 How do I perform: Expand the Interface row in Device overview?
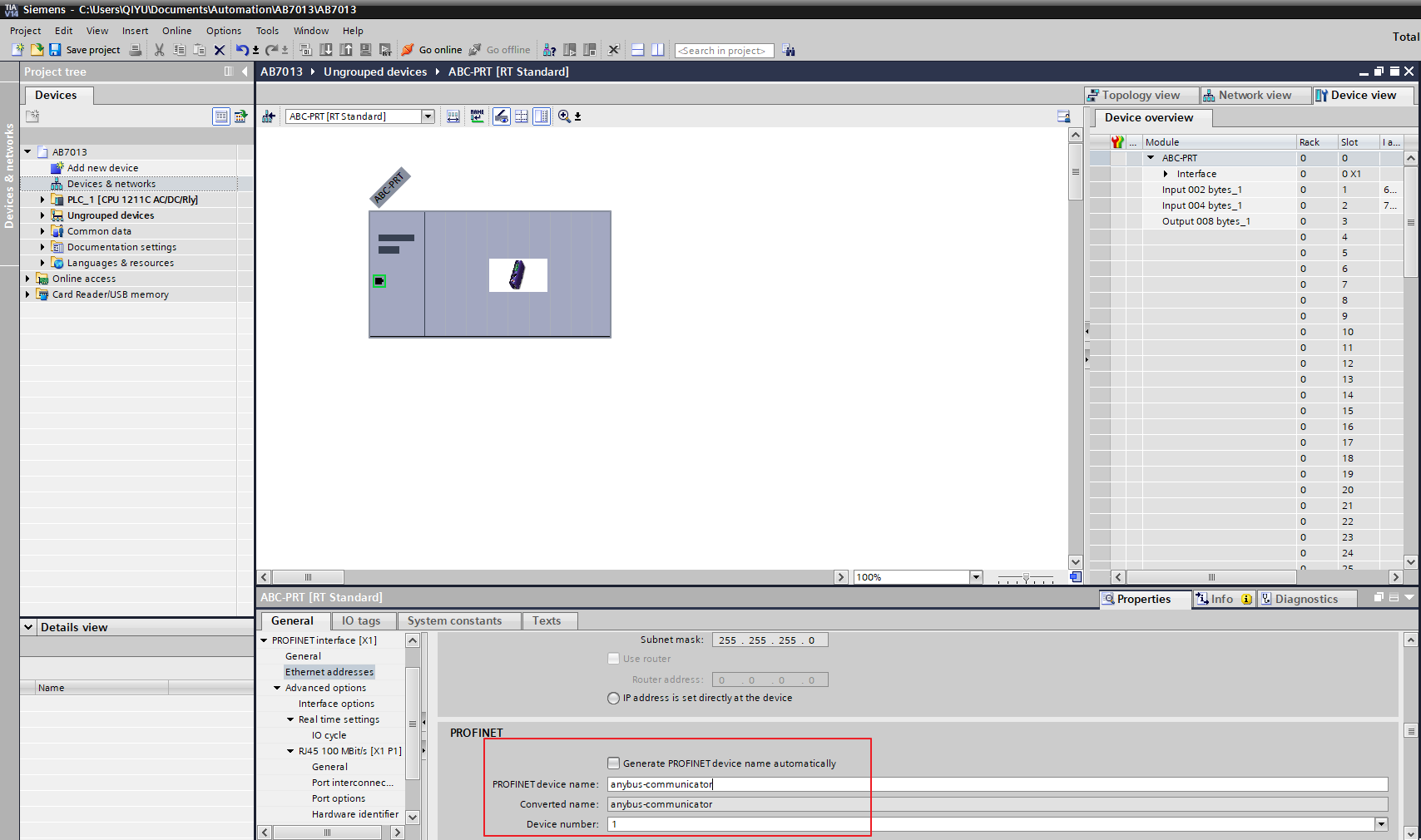tap(1166, 174)
